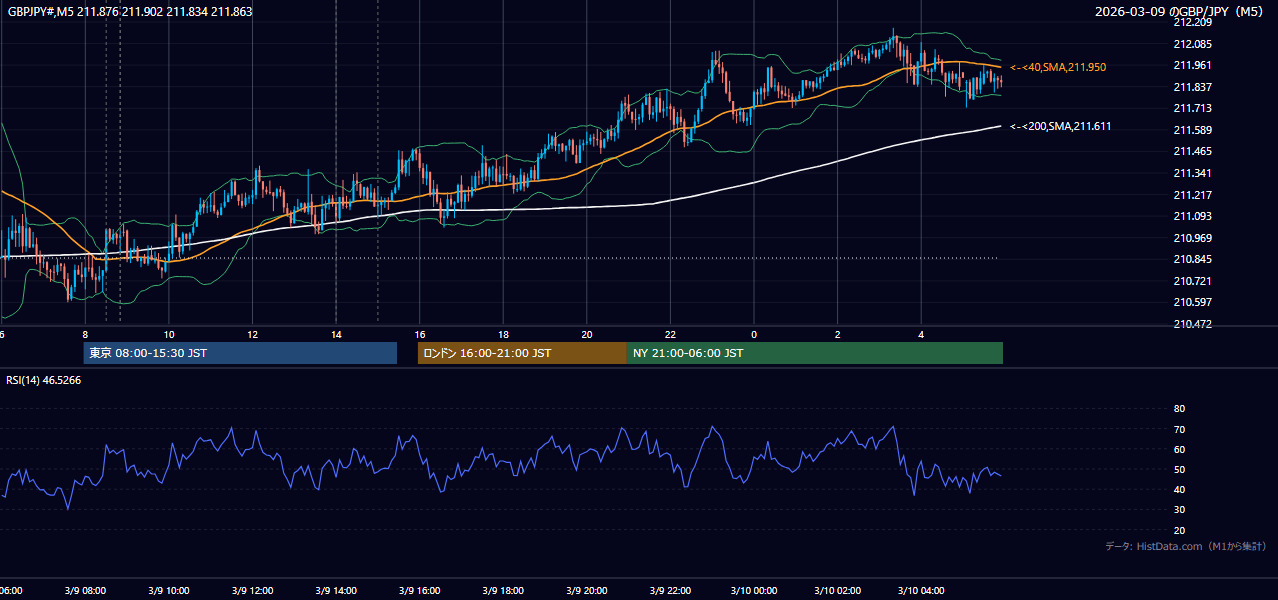This screenshot has width=1278, height=600.
Task: Click the 3/9 22:00 time label
Action: tap(670, 591)
